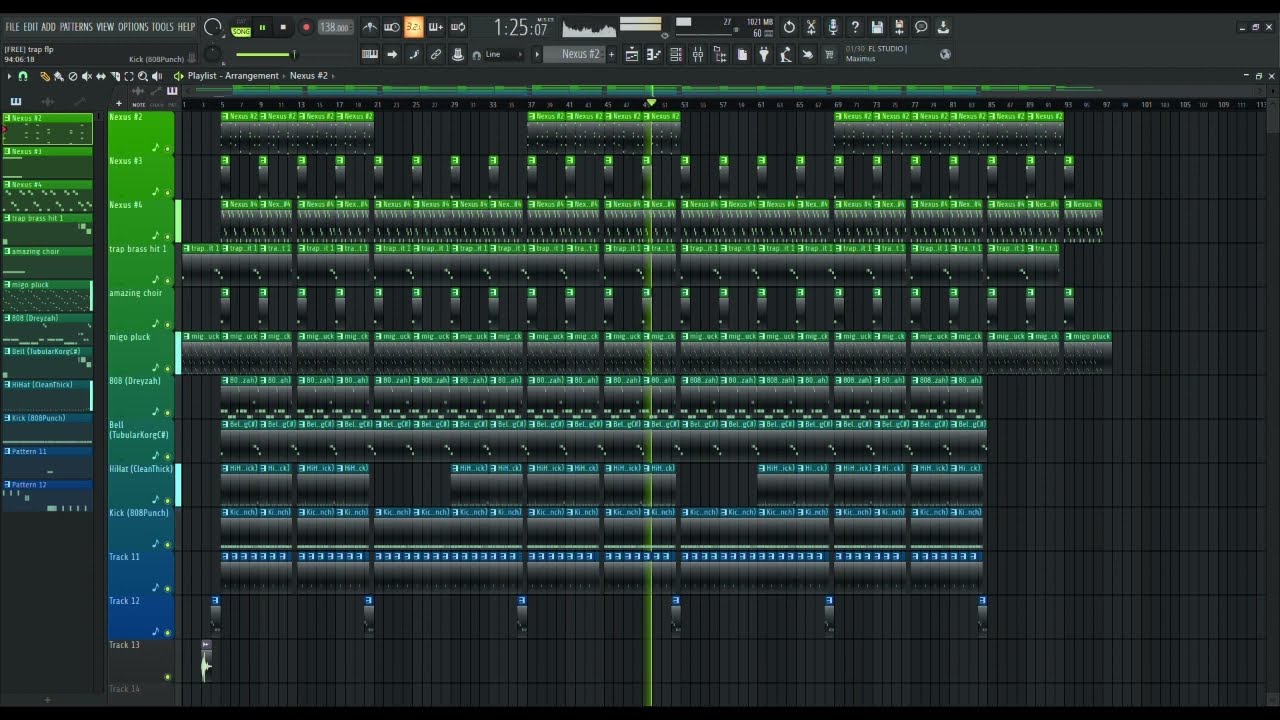Toggle SONG/PAT playback mode button
Image resolution: width=1280 pixels, height=720 pixels.
click(x=241, y=28)
